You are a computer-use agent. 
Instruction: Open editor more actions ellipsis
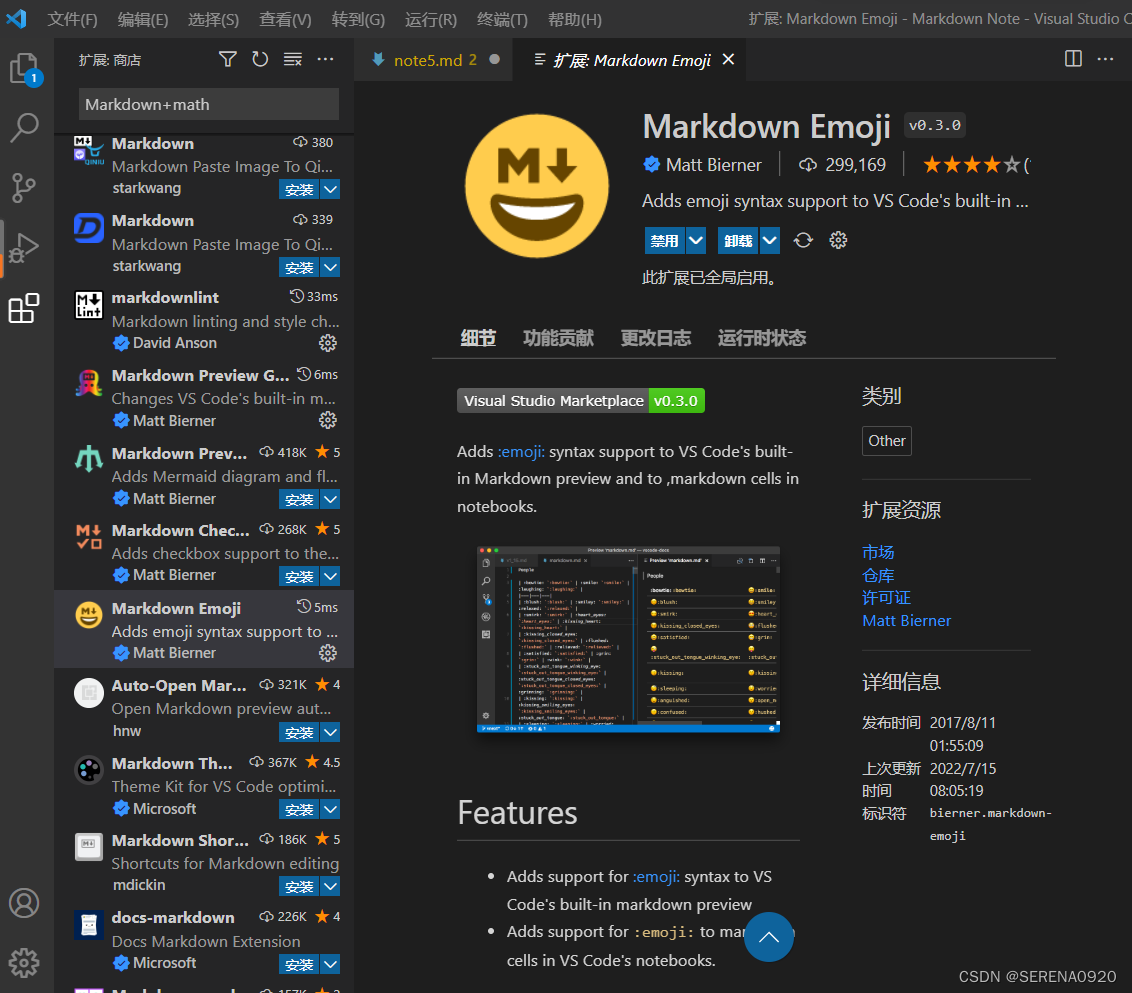1105,59
